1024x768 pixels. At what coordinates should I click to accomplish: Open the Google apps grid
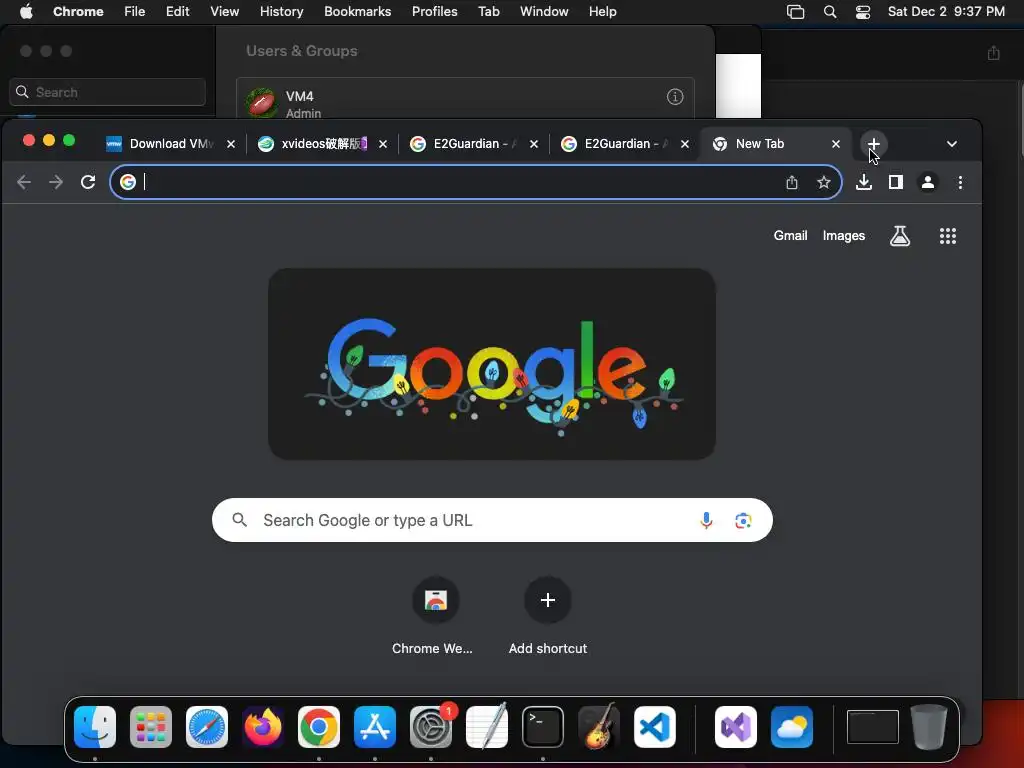(x=948, y=236)
